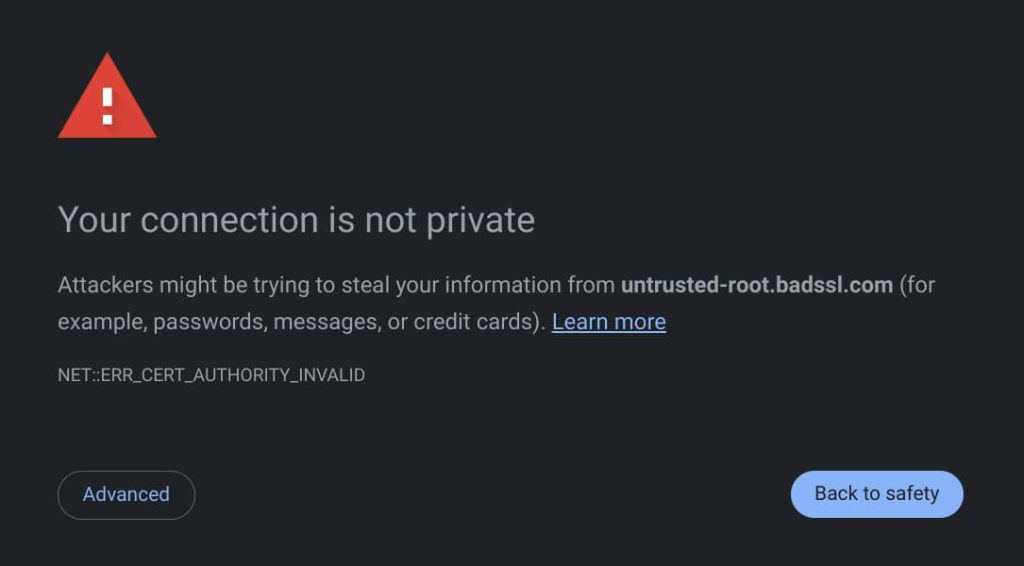Follow the Learn more link

pyautogui.click(x=608, y=322)
